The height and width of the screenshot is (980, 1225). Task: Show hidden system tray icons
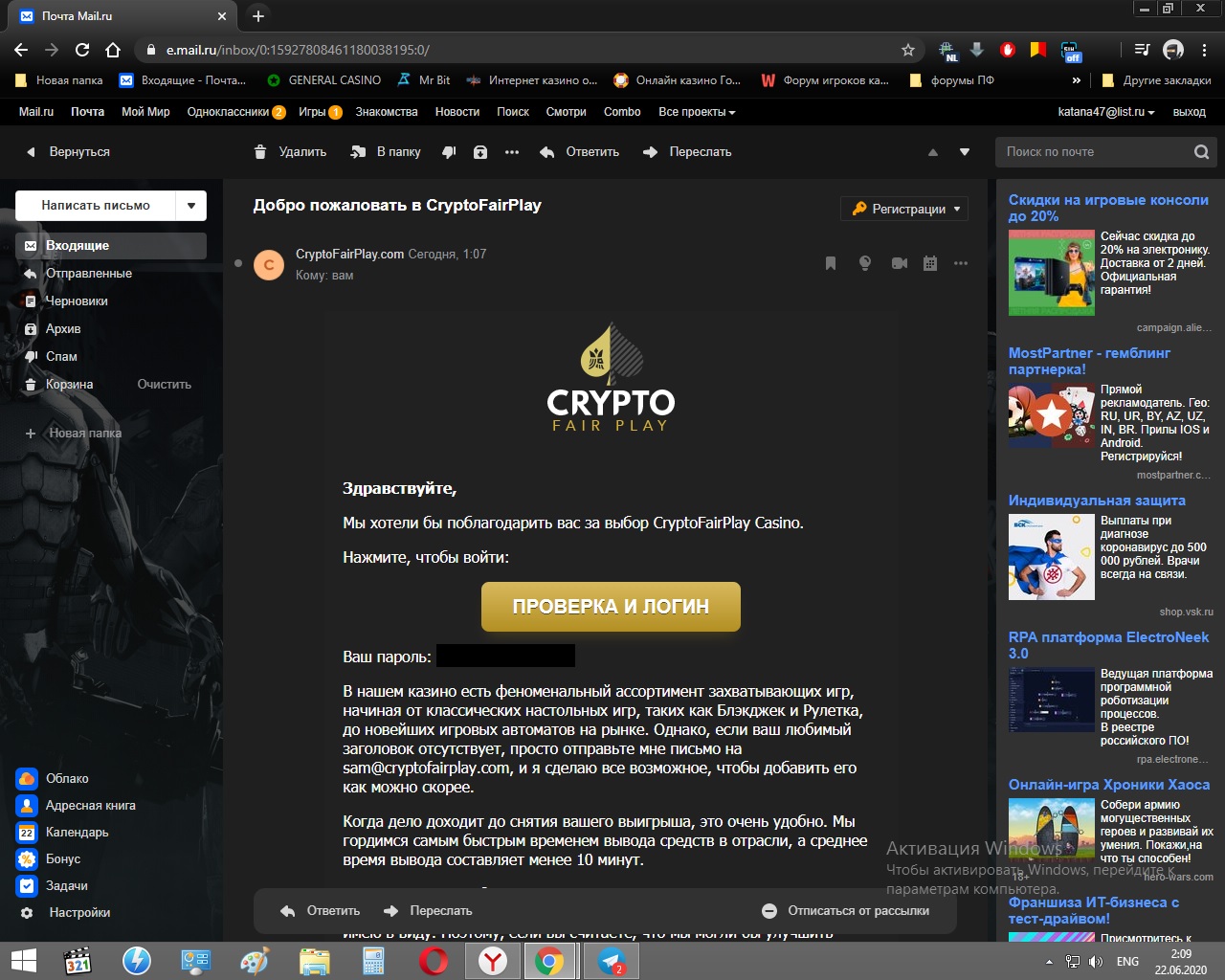pyautogui.click(x=1049, y=961)
